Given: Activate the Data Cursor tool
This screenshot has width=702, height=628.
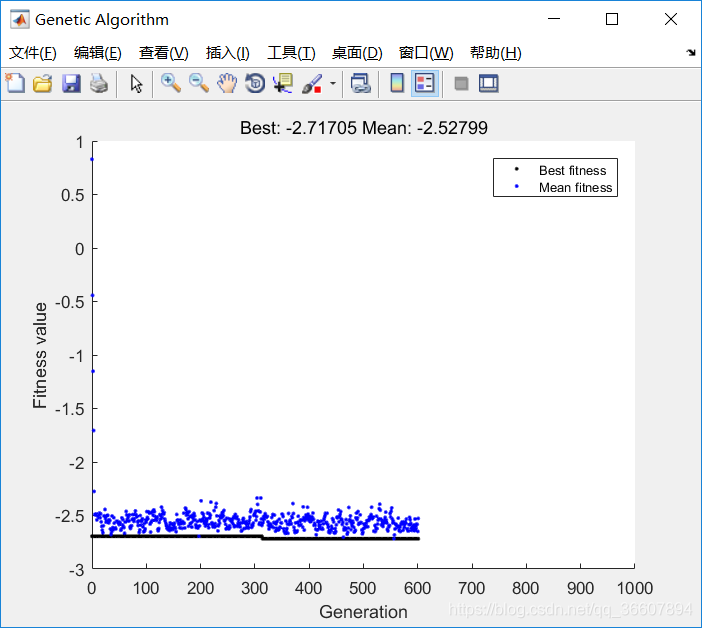Looking at the screenshot, I should coord(283,84).
